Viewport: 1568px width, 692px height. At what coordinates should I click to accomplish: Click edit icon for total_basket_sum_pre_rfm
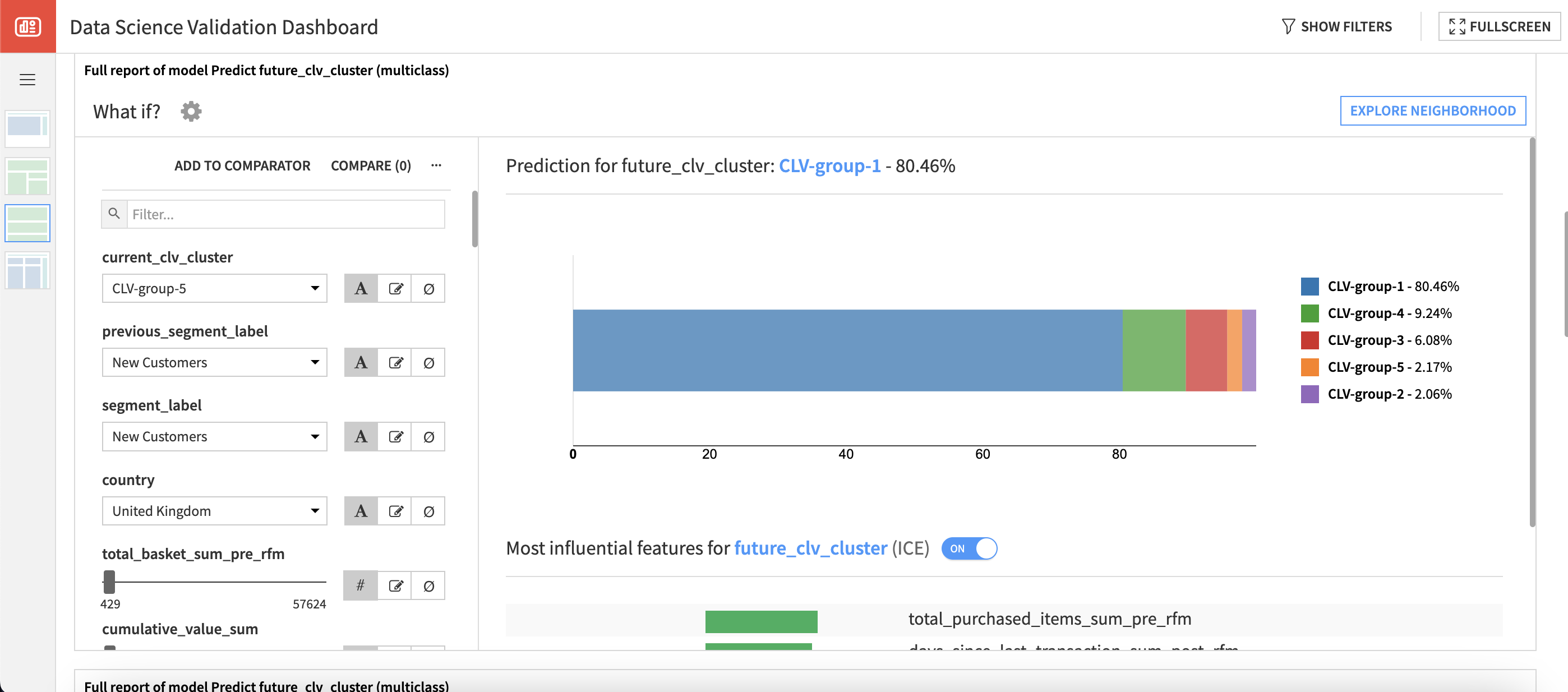click(x=395, y=585)
